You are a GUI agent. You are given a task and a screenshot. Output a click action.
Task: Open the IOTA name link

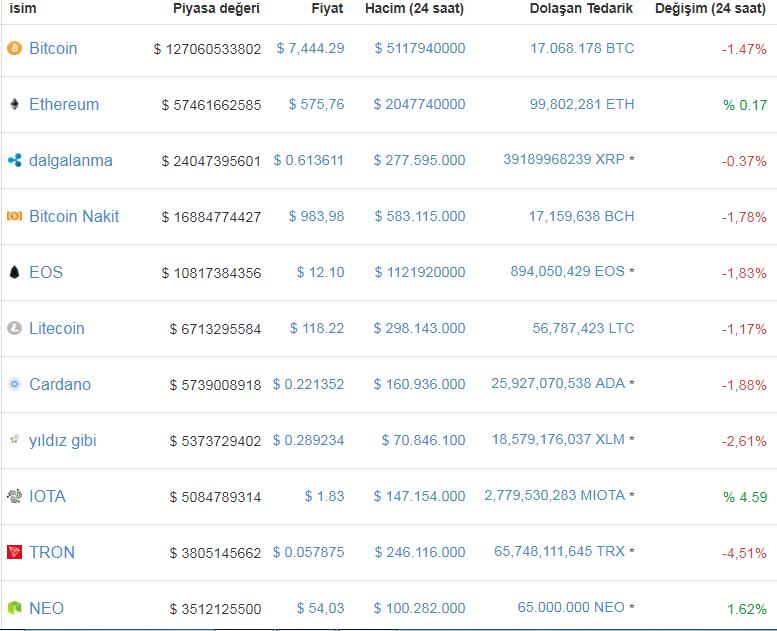coord(47,496)
